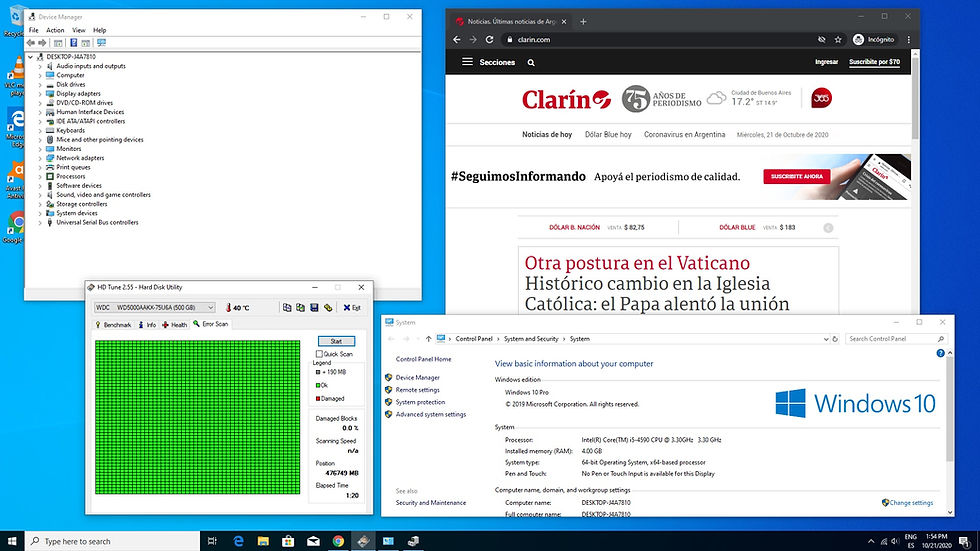980x551 pixels.
Task: Click the up arrow in System window navigation
Action: (428, 339)
